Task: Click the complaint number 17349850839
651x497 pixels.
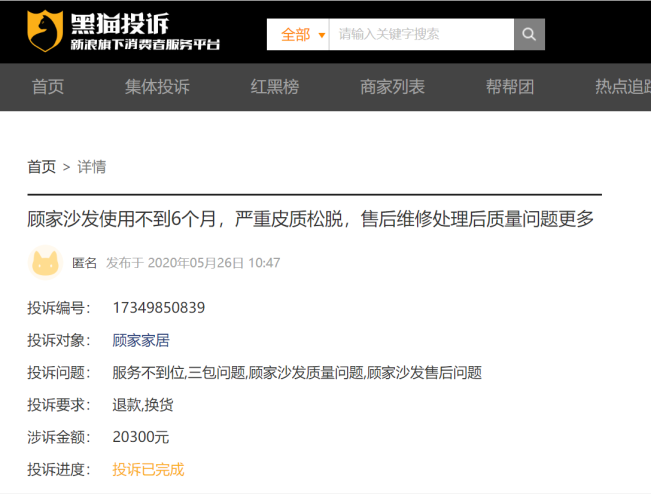Action: [x=159, y=307]
